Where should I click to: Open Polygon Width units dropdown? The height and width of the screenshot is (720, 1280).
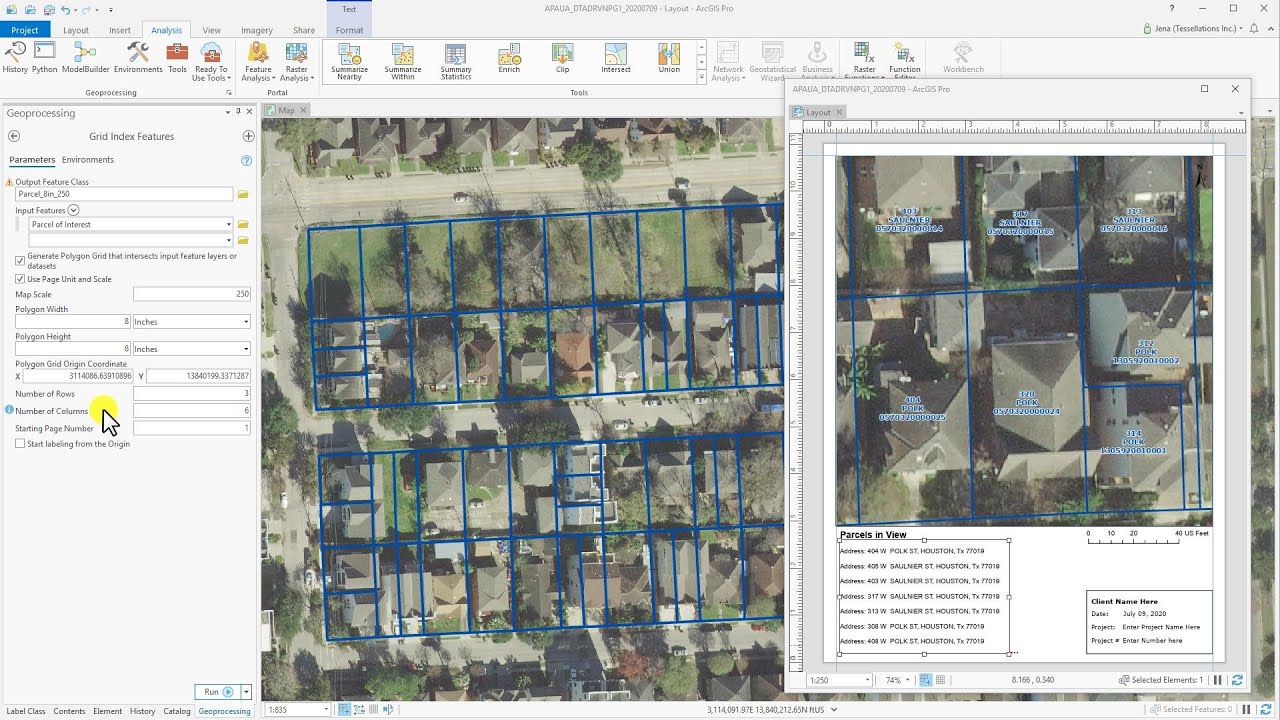(246, 322)
